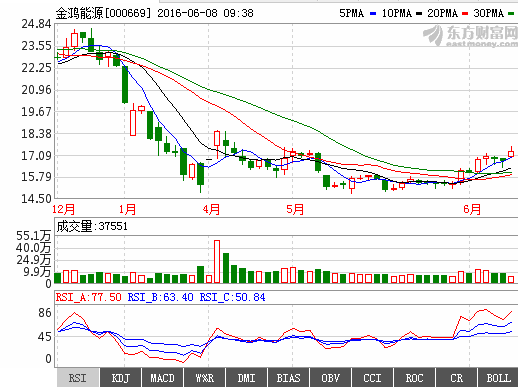Click the RSI_A value label

pos(89,297)
